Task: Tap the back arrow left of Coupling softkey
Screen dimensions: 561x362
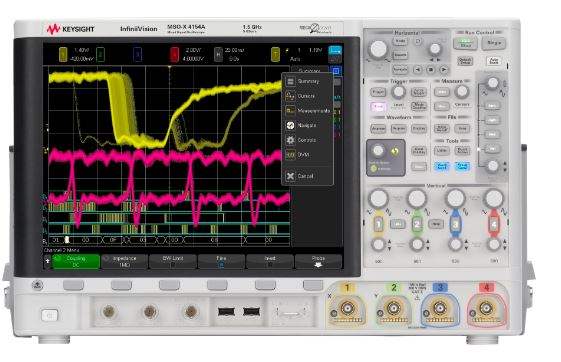Action: (x=47, y=261)
